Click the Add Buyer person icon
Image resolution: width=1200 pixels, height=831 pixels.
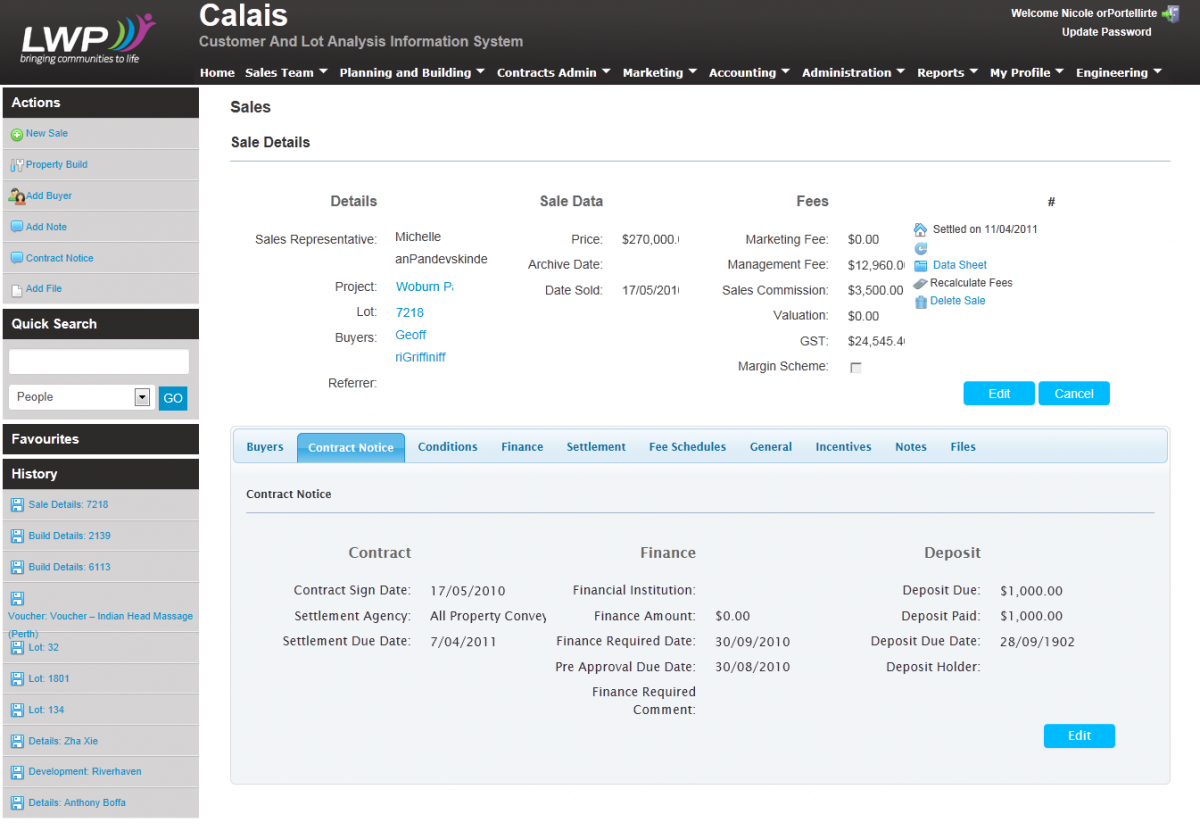coord(16,197)
